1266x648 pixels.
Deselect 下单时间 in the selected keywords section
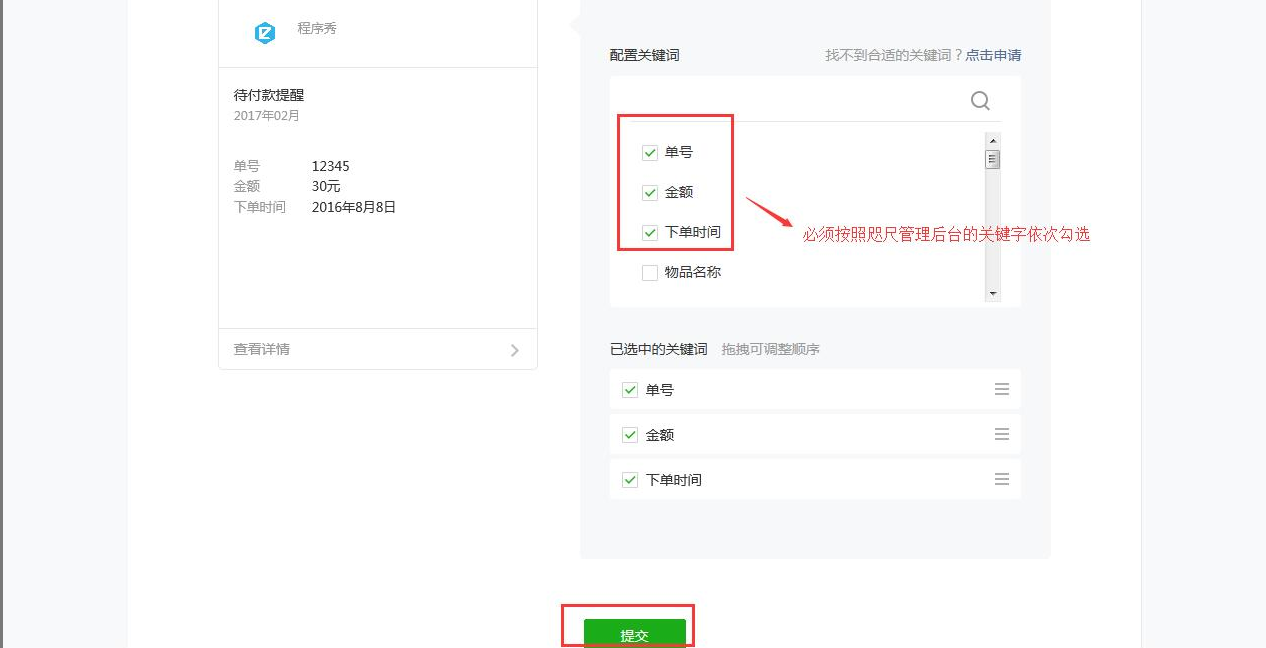point(630,480)
